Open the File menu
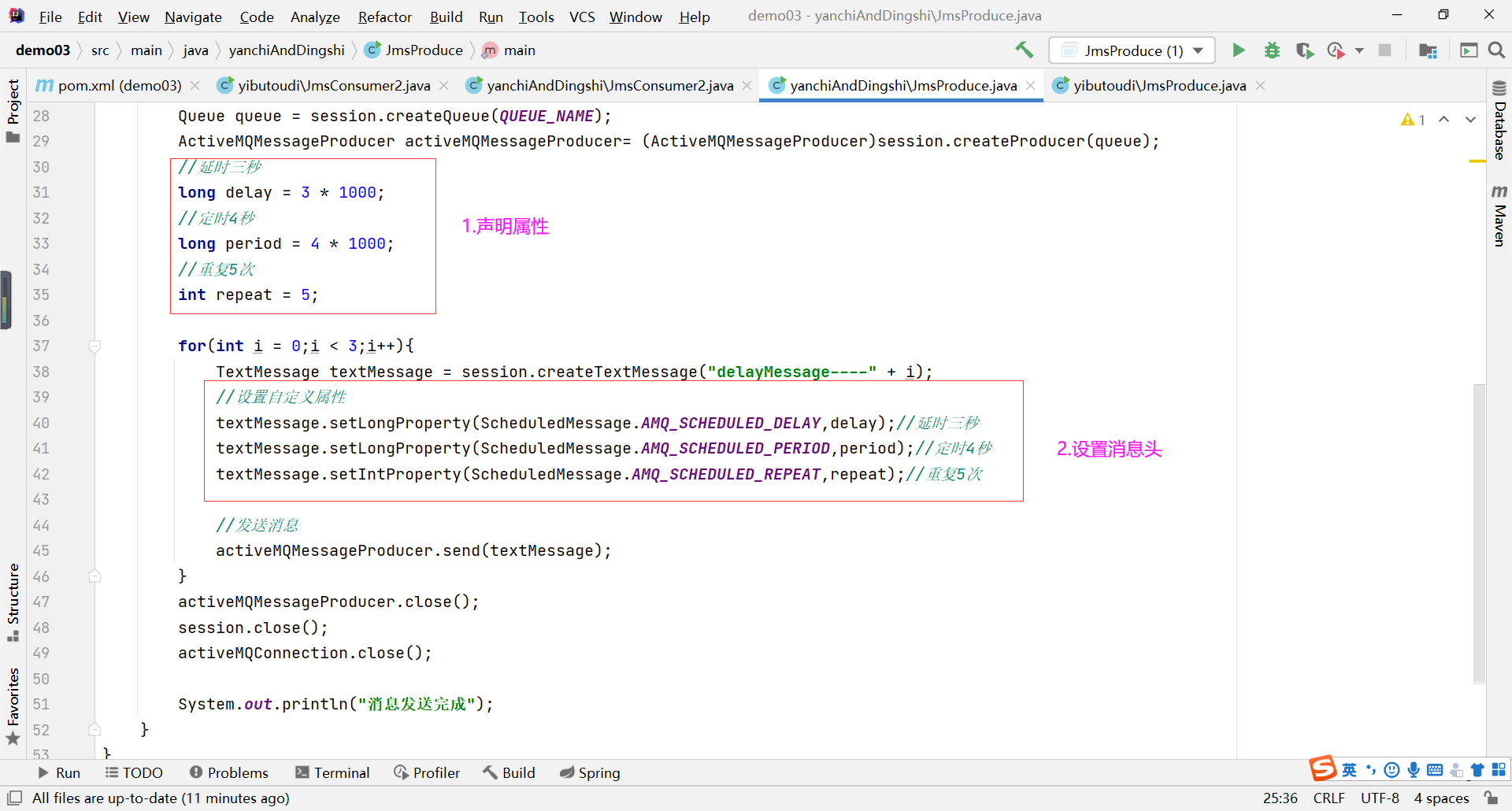The width and height of the screenshot is (1512, 811). point(50,17)
